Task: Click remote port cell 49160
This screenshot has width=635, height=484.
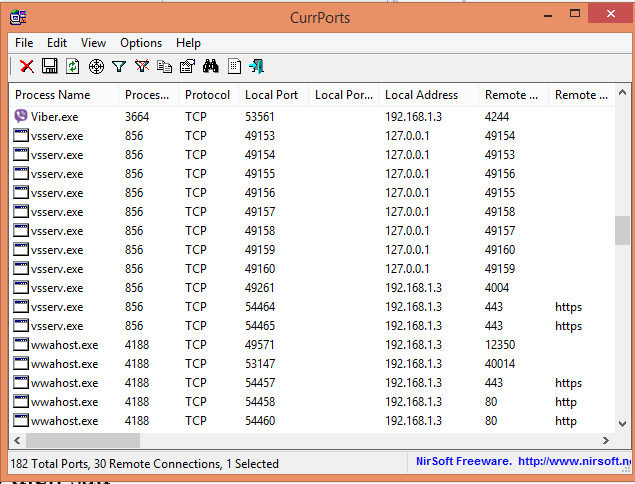Action: point(500,249)
